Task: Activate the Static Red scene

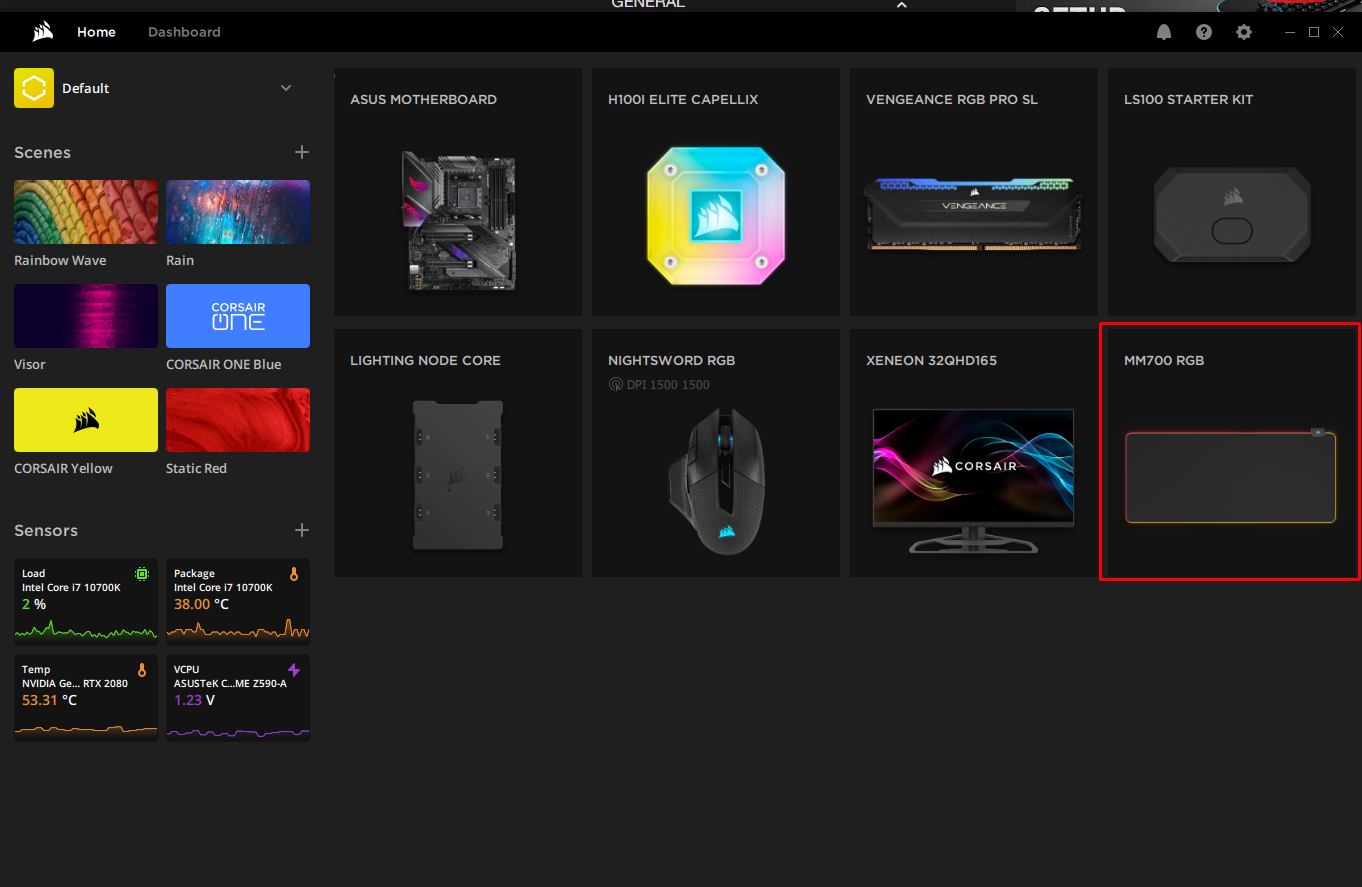Action: pos(237,419)
